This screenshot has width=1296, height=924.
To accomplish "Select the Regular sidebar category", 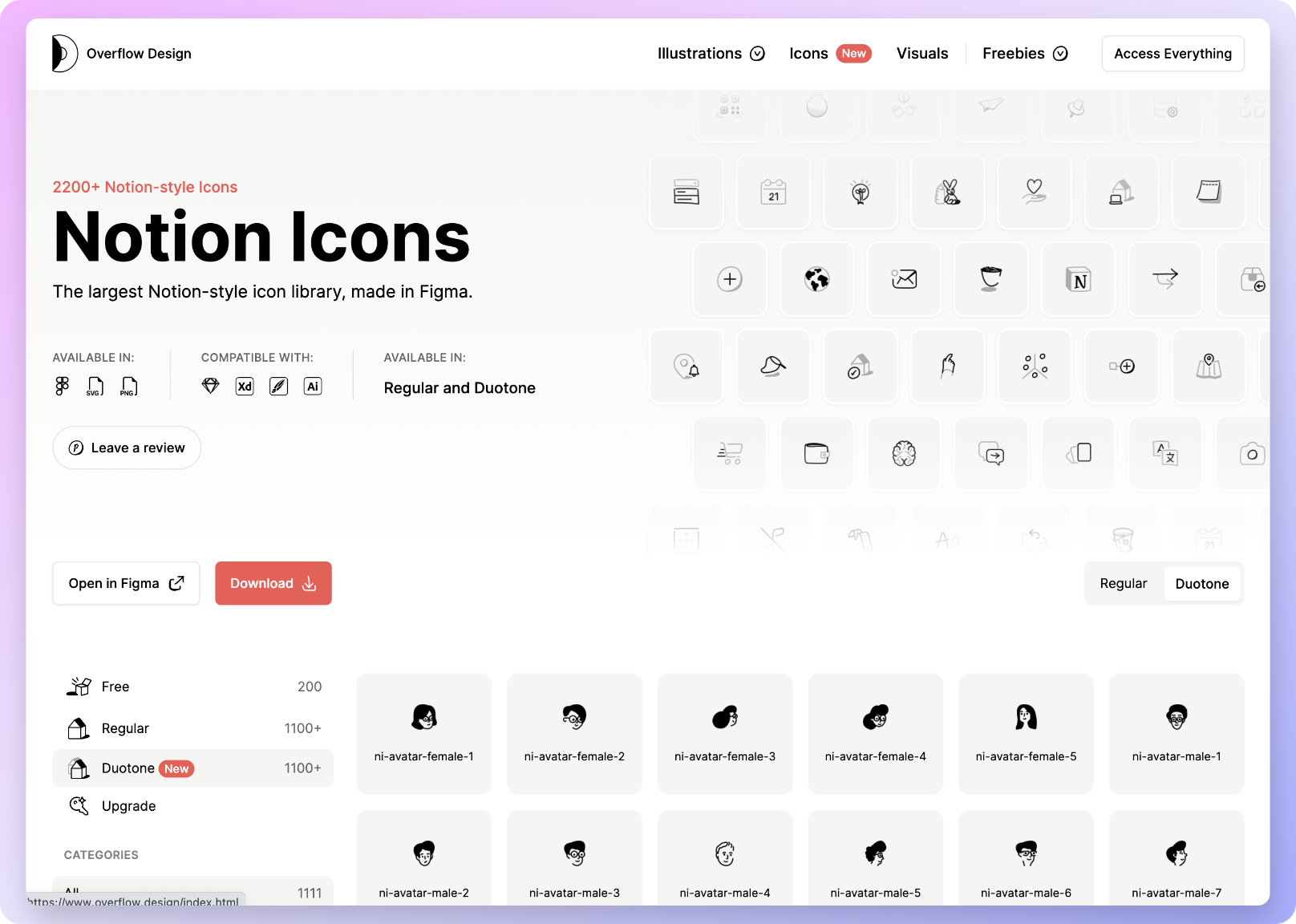I will coord(193,728).
